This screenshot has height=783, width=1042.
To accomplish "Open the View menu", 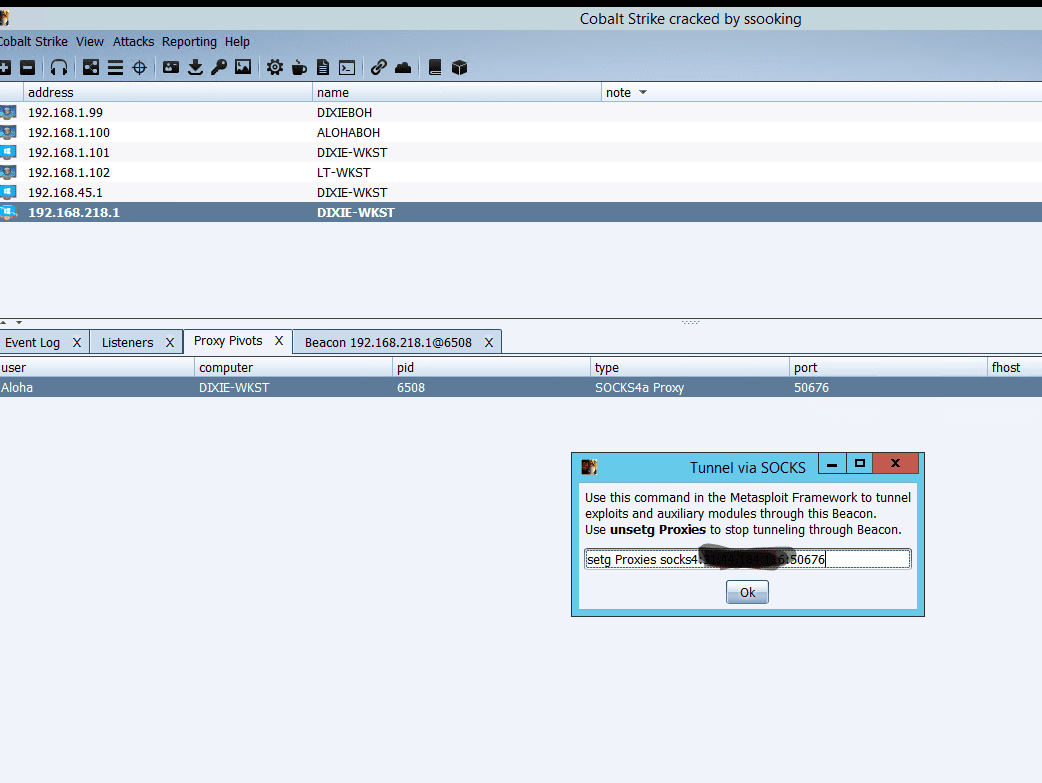I will 90,41.
